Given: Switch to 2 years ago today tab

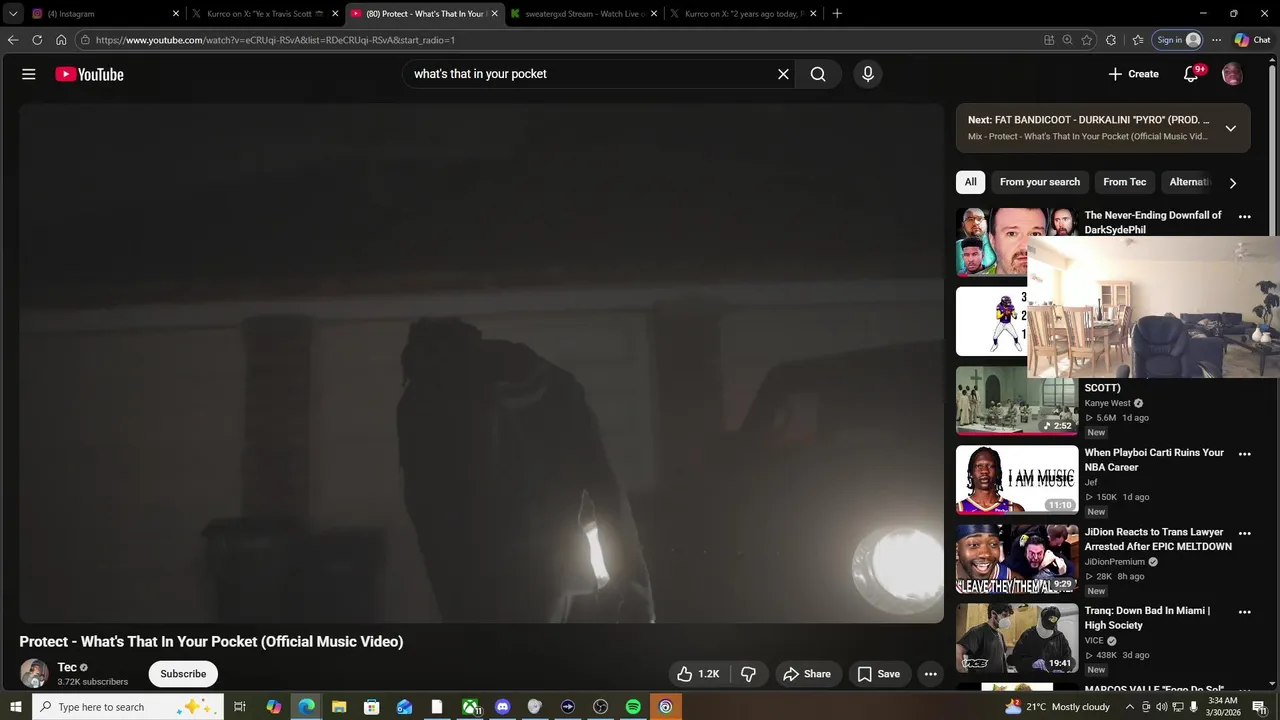Looking at the screenshot, I should tap(743, 14).
